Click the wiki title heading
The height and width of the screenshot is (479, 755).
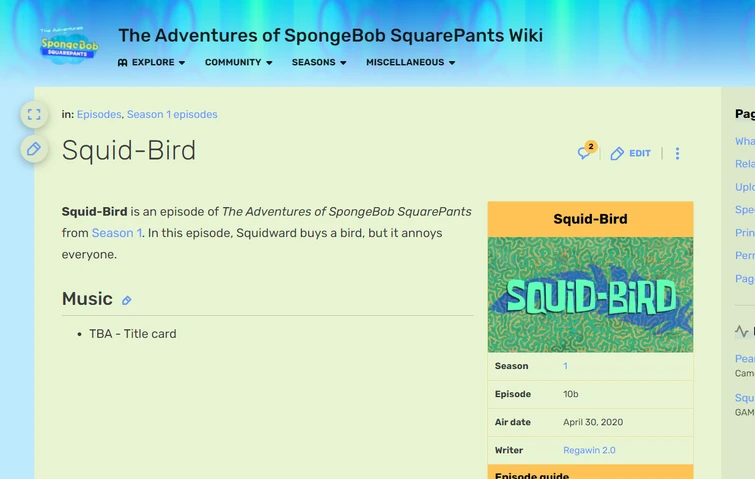pos(330,36)
